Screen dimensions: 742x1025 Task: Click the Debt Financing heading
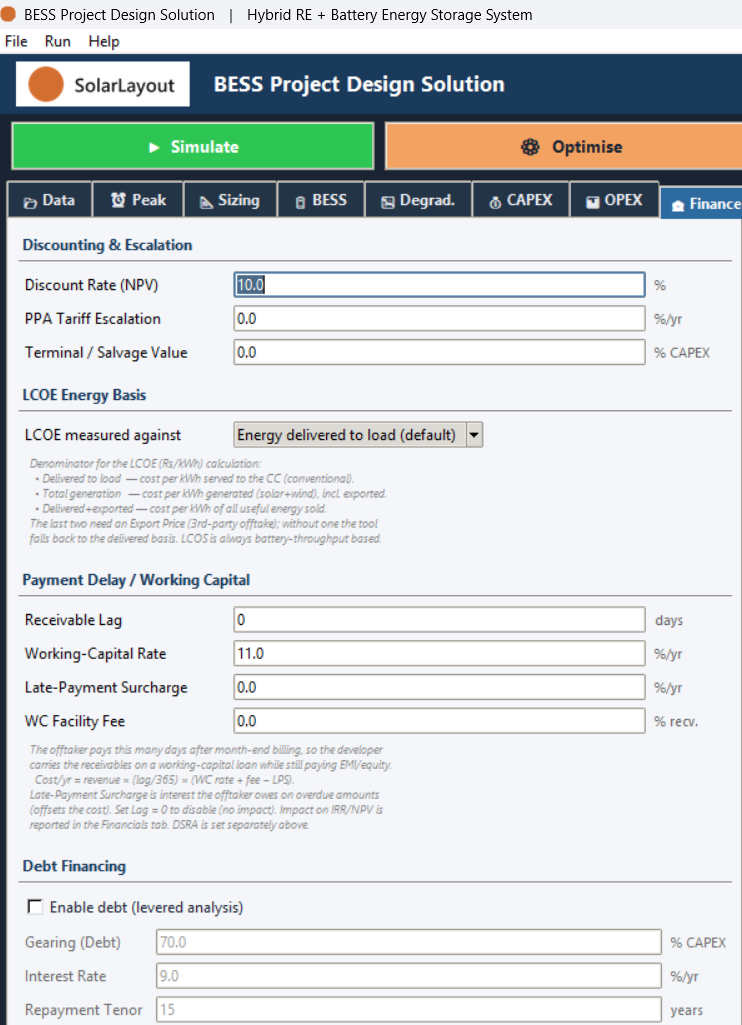coord(74,866)
